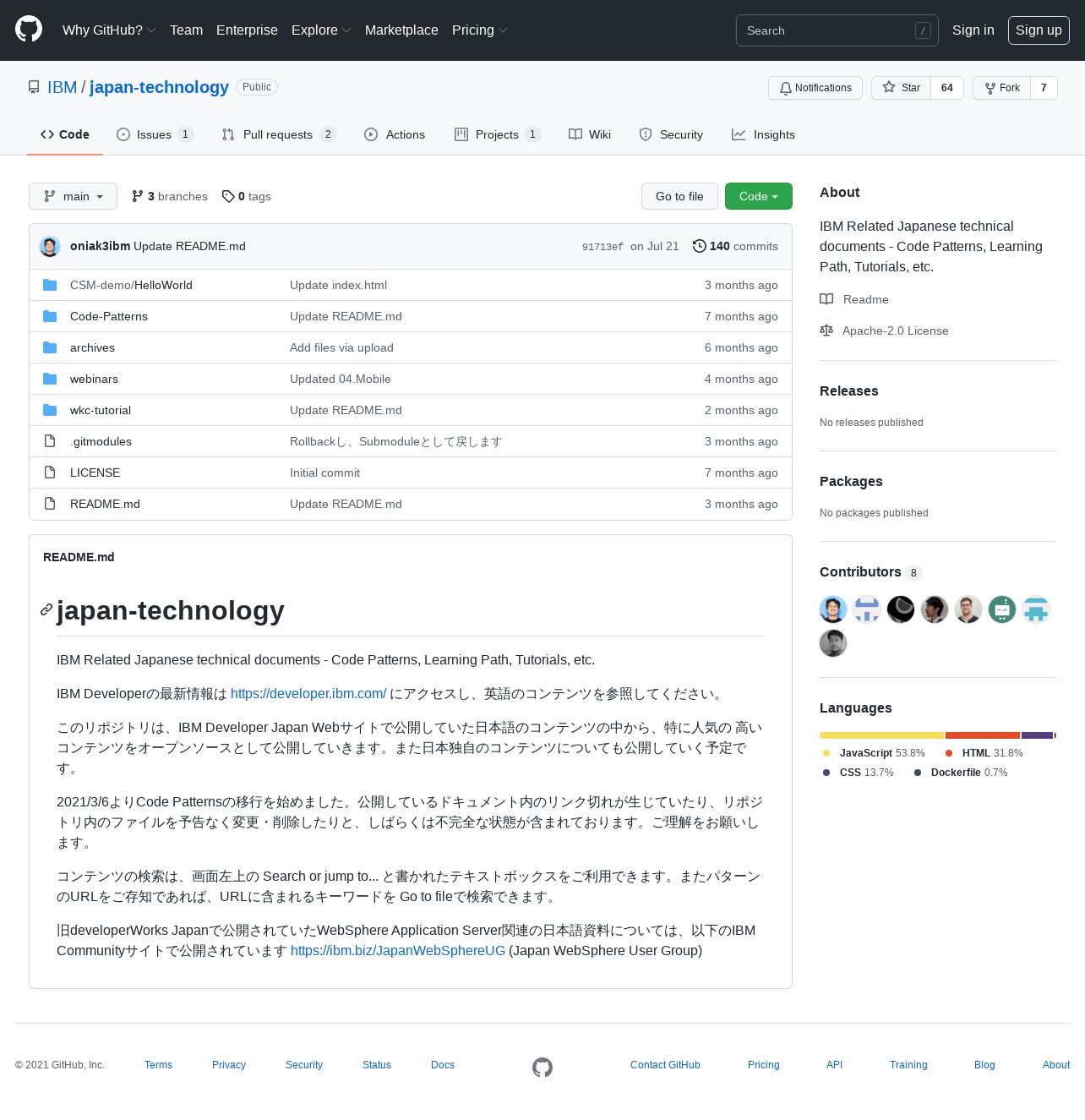
Task: Click commit hash 91713ef
Action: point(602,247)
